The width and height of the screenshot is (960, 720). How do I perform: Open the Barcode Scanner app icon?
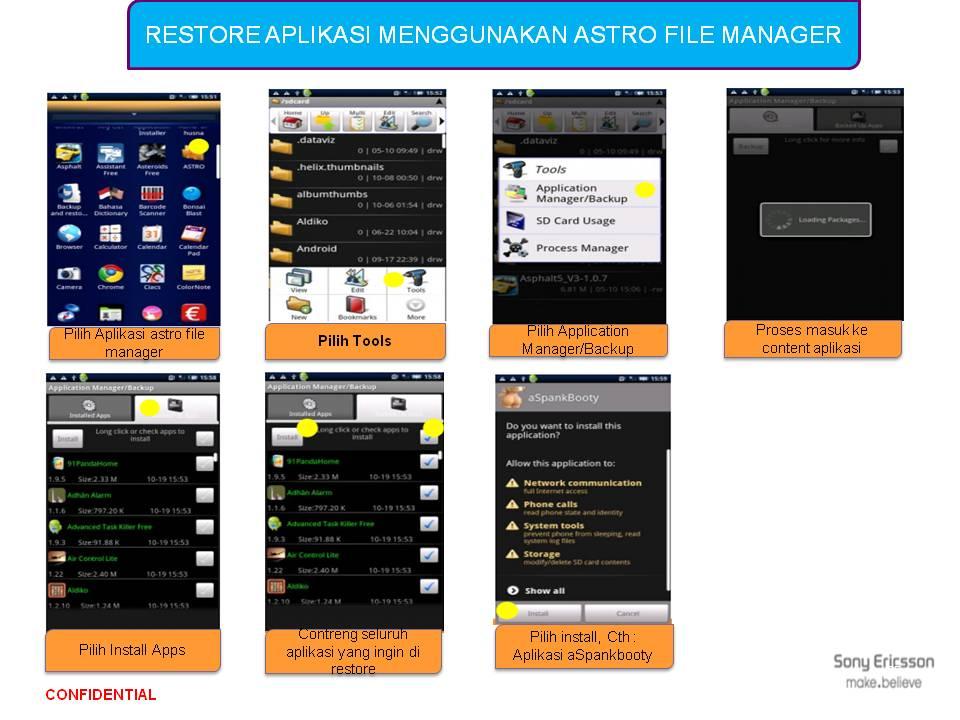point(152,194)
